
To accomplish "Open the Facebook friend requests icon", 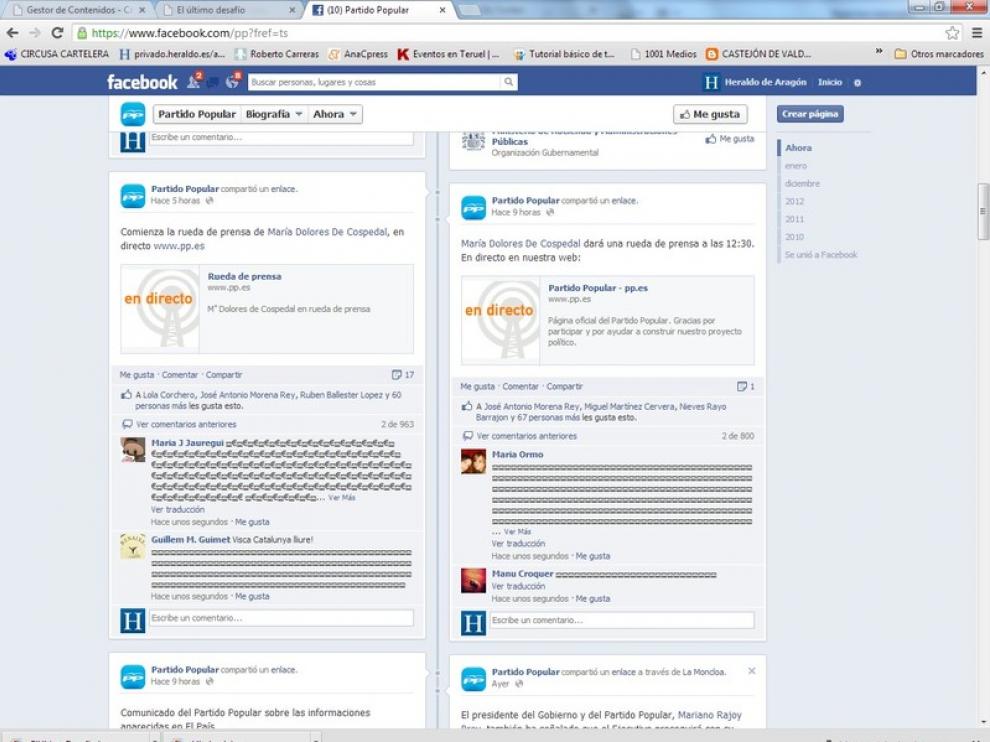I will [194, 81].
